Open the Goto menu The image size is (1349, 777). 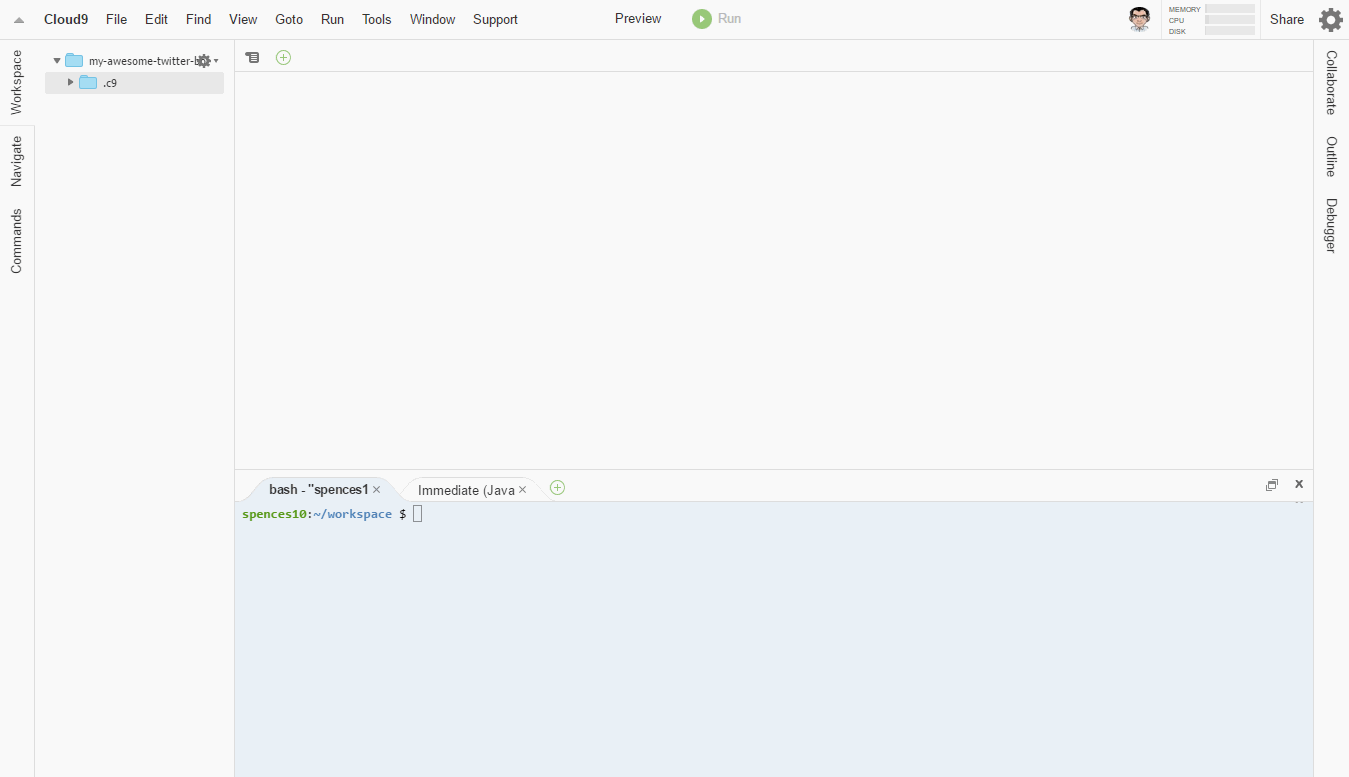click(289, 19)
